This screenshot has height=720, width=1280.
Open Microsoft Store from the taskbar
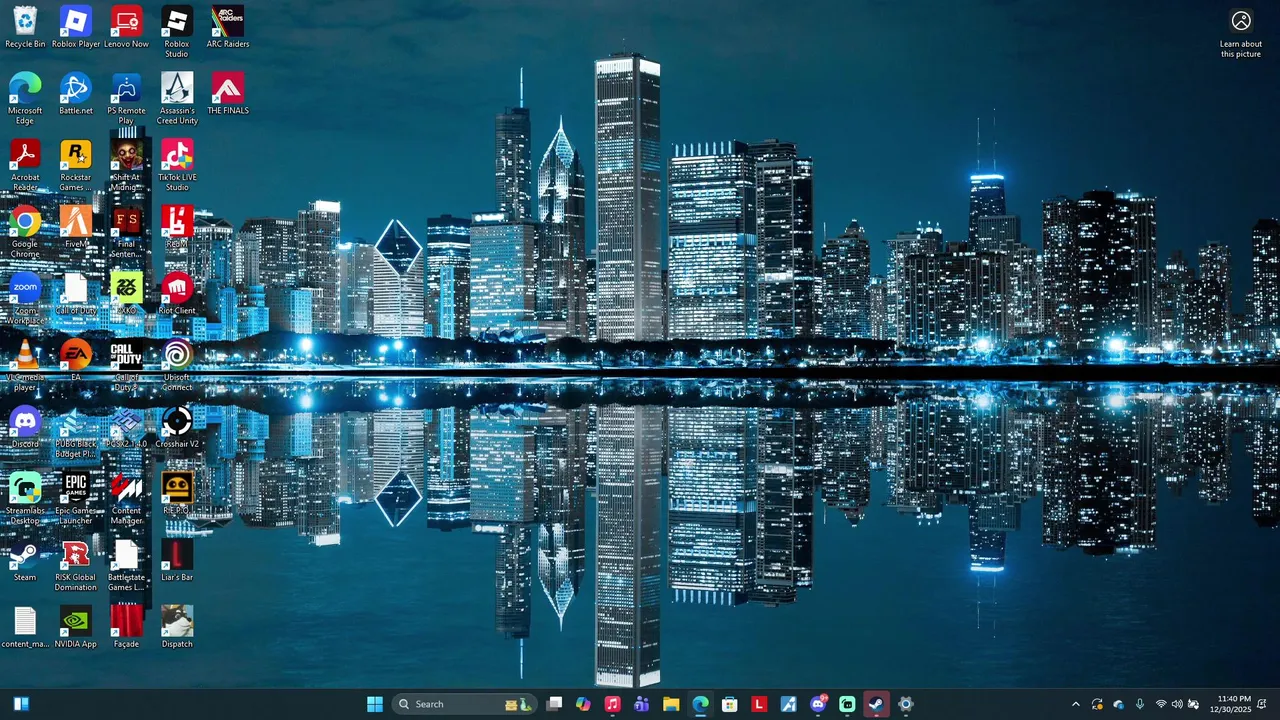coord(730,704)
